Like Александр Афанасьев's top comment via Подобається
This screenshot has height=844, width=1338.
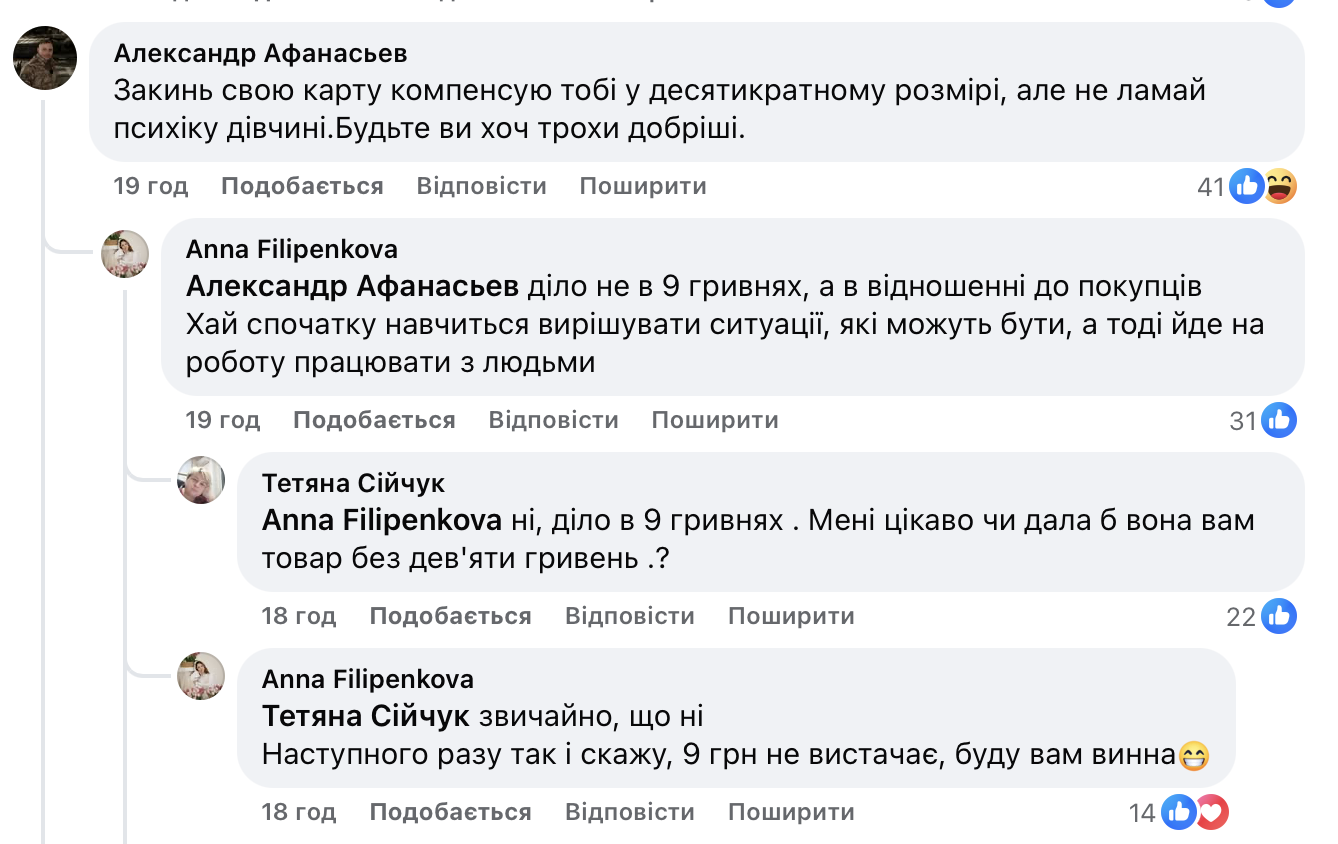(x=302, y=186)
